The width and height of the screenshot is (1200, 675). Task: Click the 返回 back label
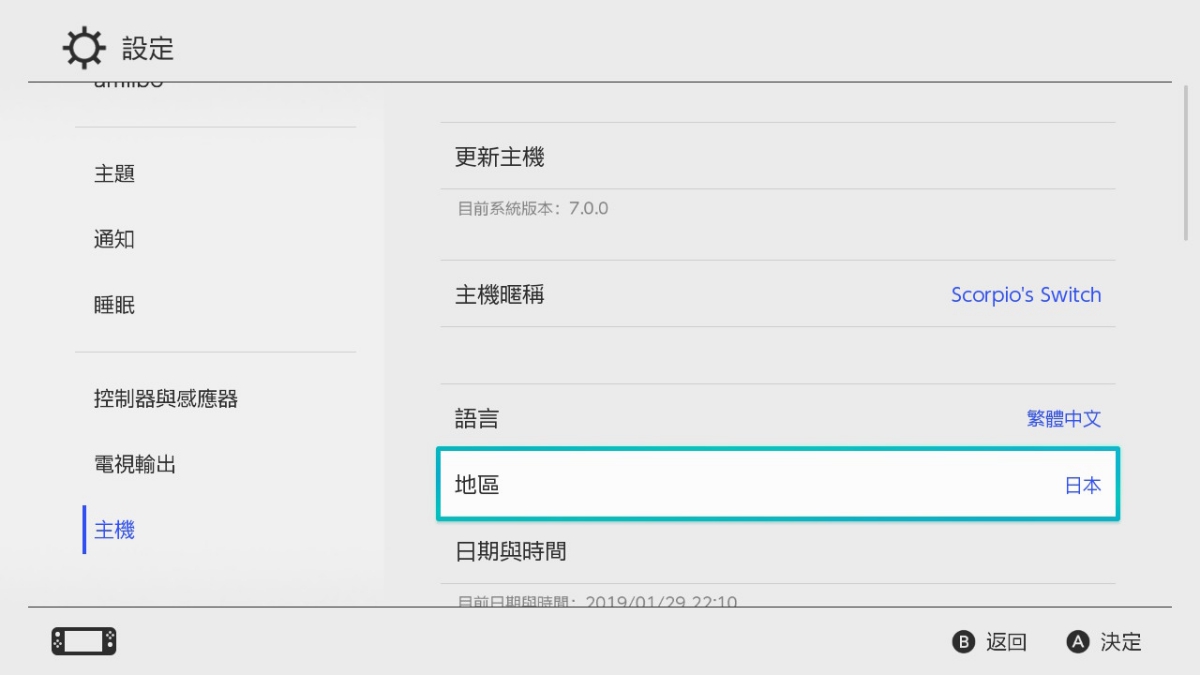pos(1006,642)
